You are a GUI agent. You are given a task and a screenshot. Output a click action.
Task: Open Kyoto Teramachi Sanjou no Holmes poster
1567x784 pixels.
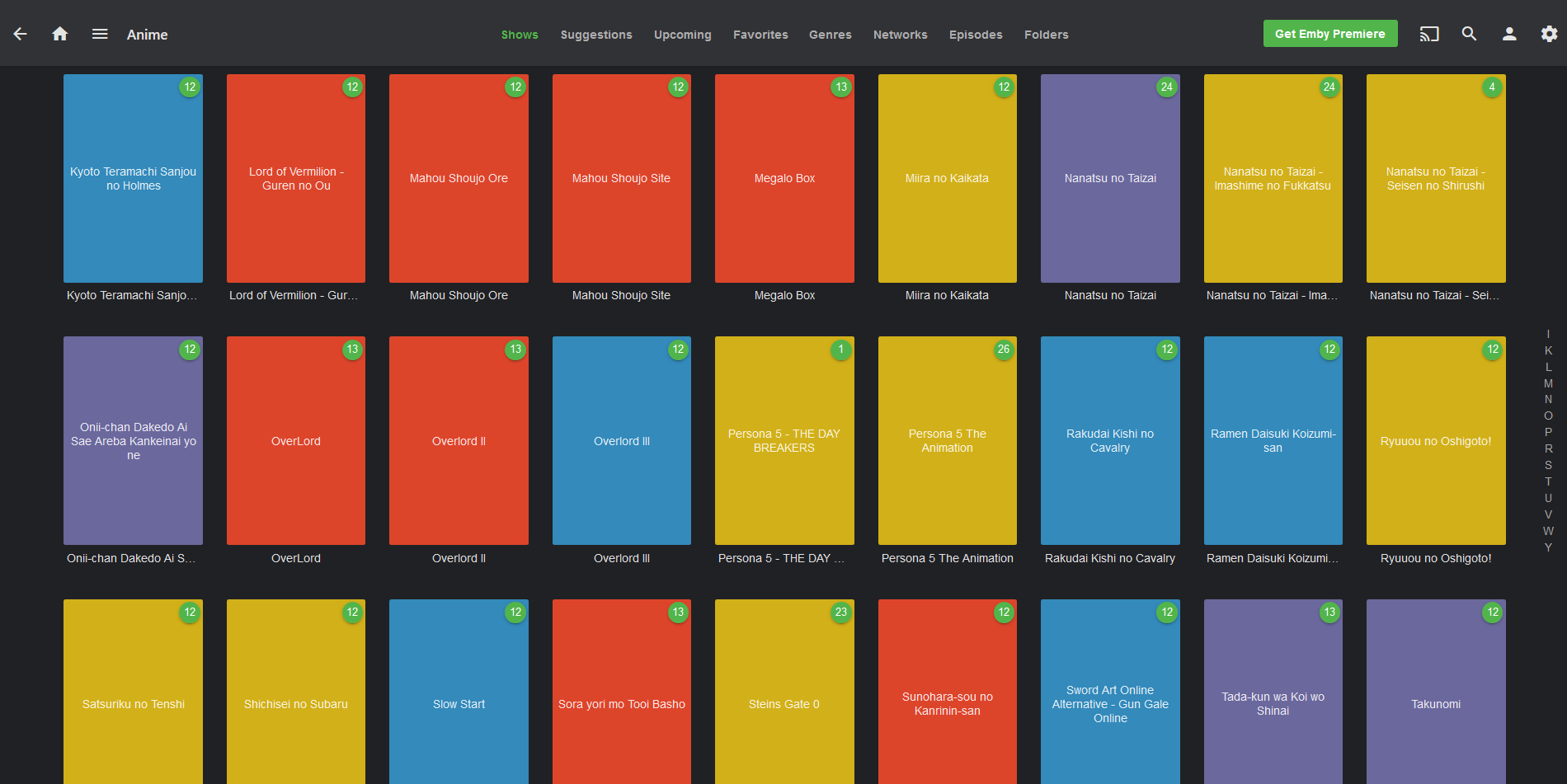133,178
